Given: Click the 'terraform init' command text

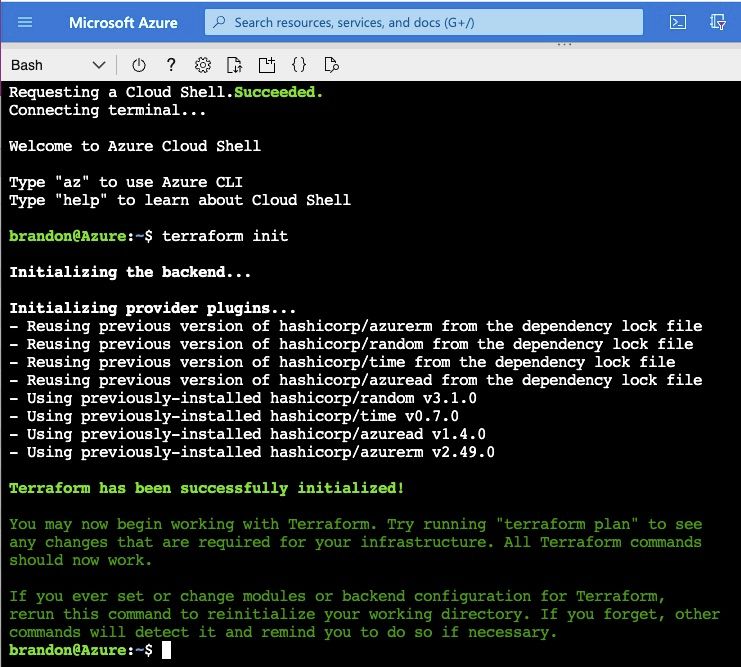Looking at the screenshot, I should (x=225, y=236).
